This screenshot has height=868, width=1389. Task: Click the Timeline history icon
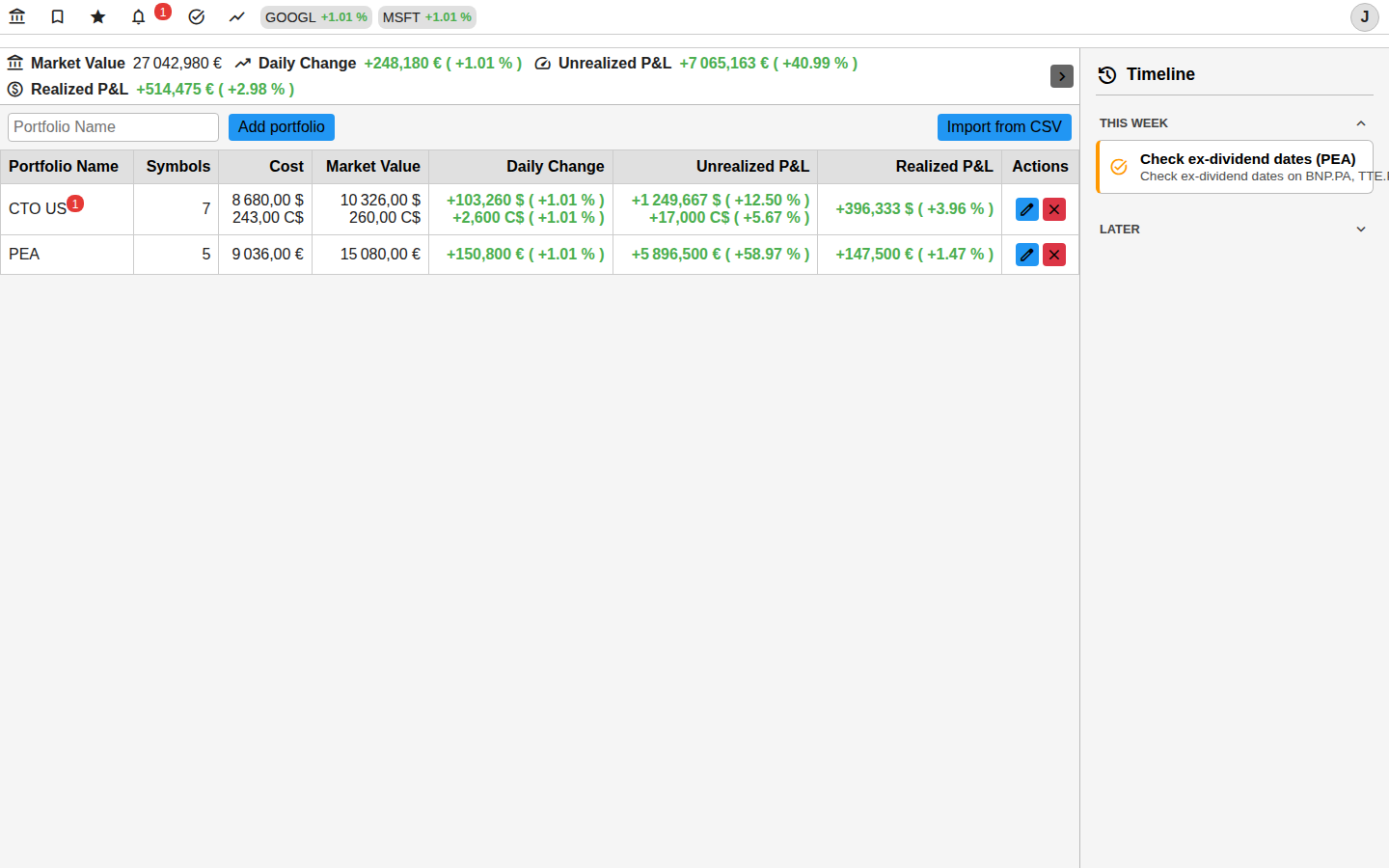(1107, 74)
